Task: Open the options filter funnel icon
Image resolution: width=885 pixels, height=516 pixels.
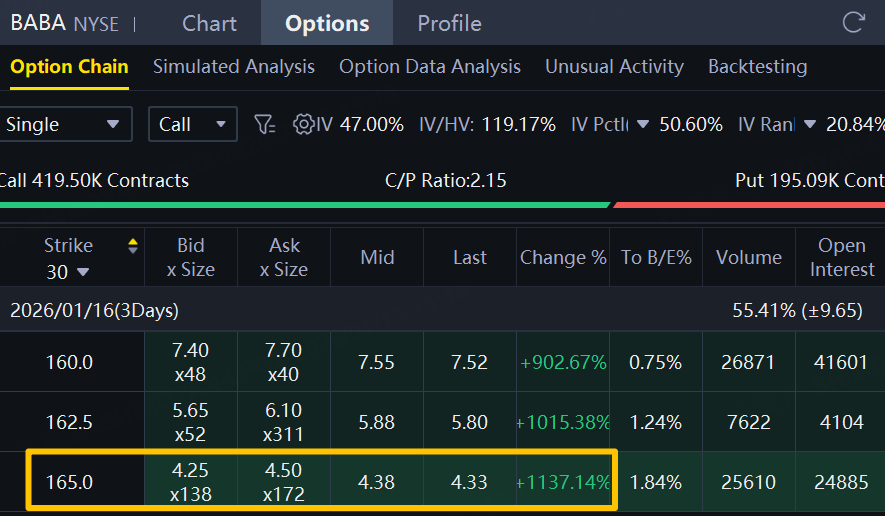Action: (x=264, y=124)
